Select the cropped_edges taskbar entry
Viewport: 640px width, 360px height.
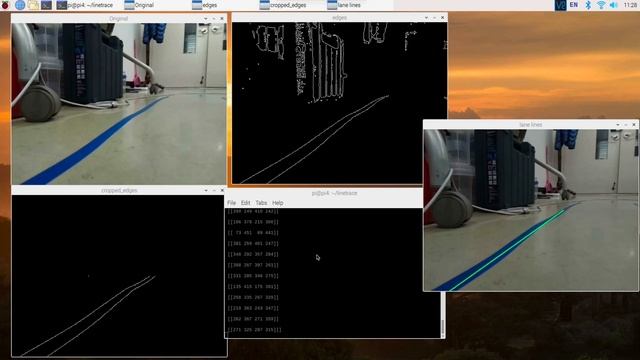(283, 5)
